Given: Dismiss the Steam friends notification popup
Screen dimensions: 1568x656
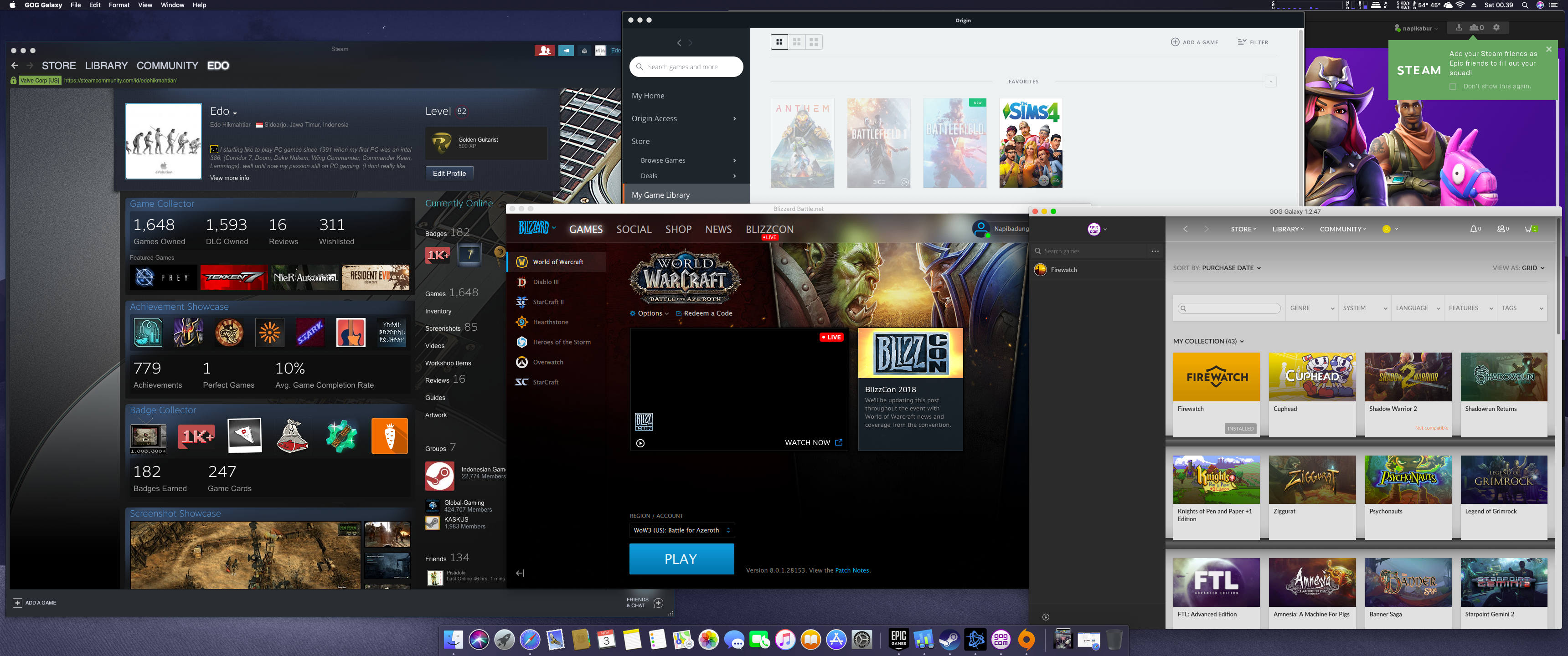Looking at the screenshot, I should pos(1549,49).
